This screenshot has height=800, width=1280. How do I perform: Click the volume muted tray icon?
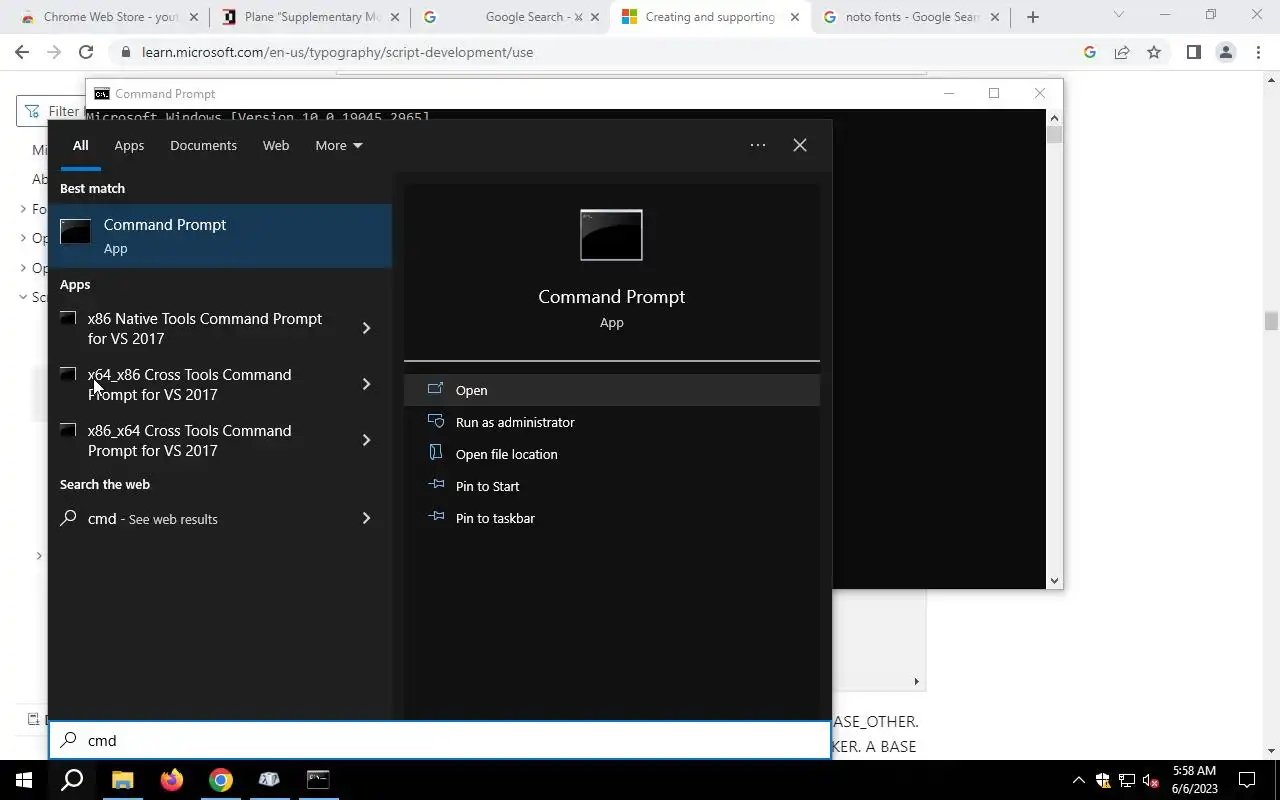click(1151, 780)
